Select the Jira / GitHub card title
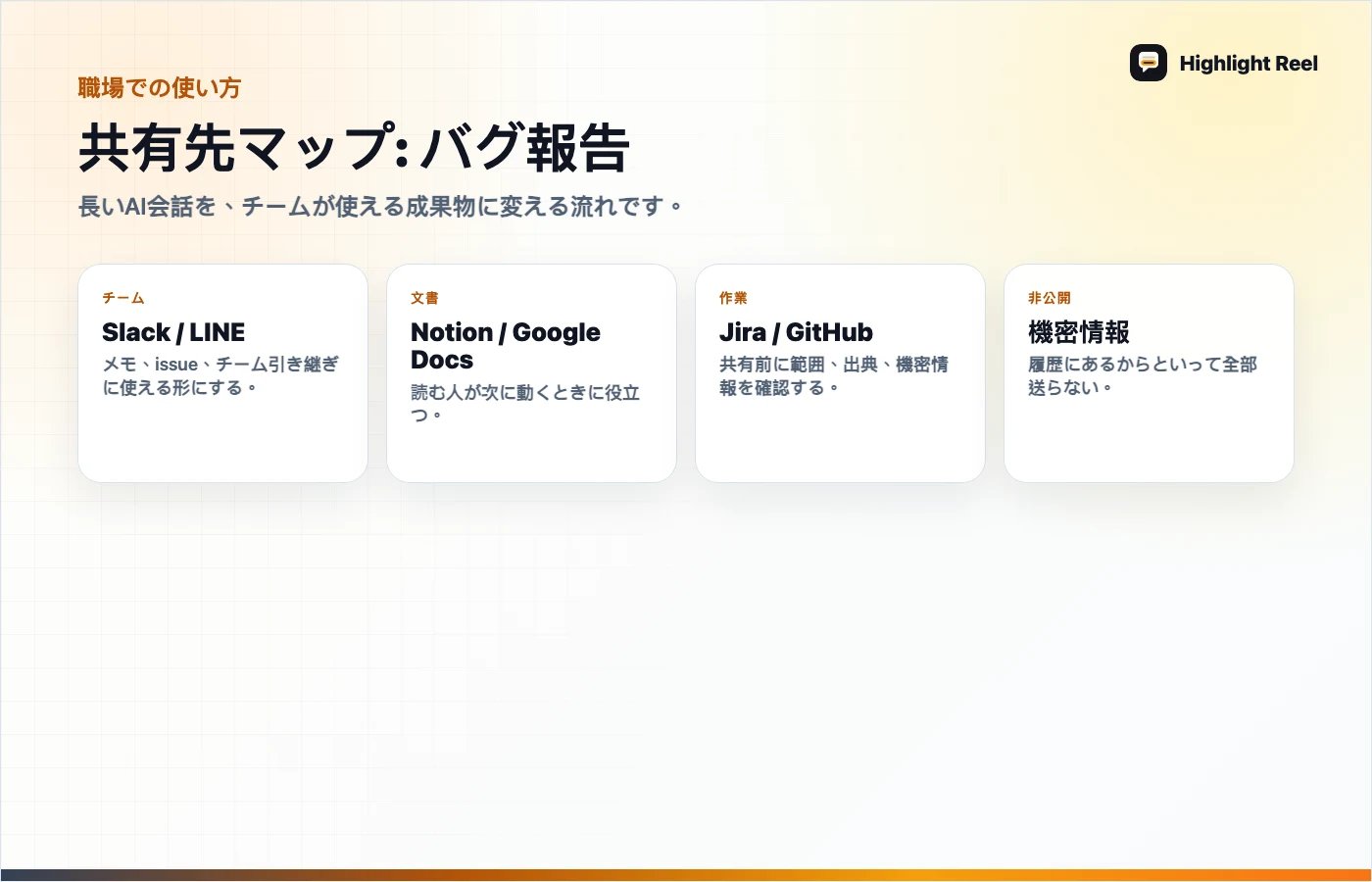Image resolution: width=1372 pixels, height=882 pixels. [x=796, y=332]
